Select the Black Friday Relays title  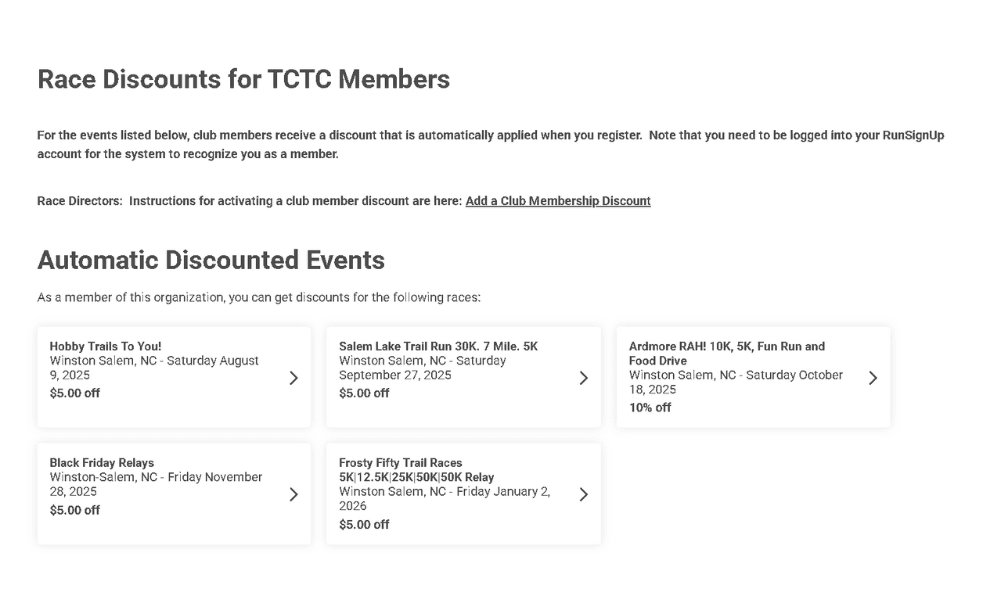pos(102,463)
